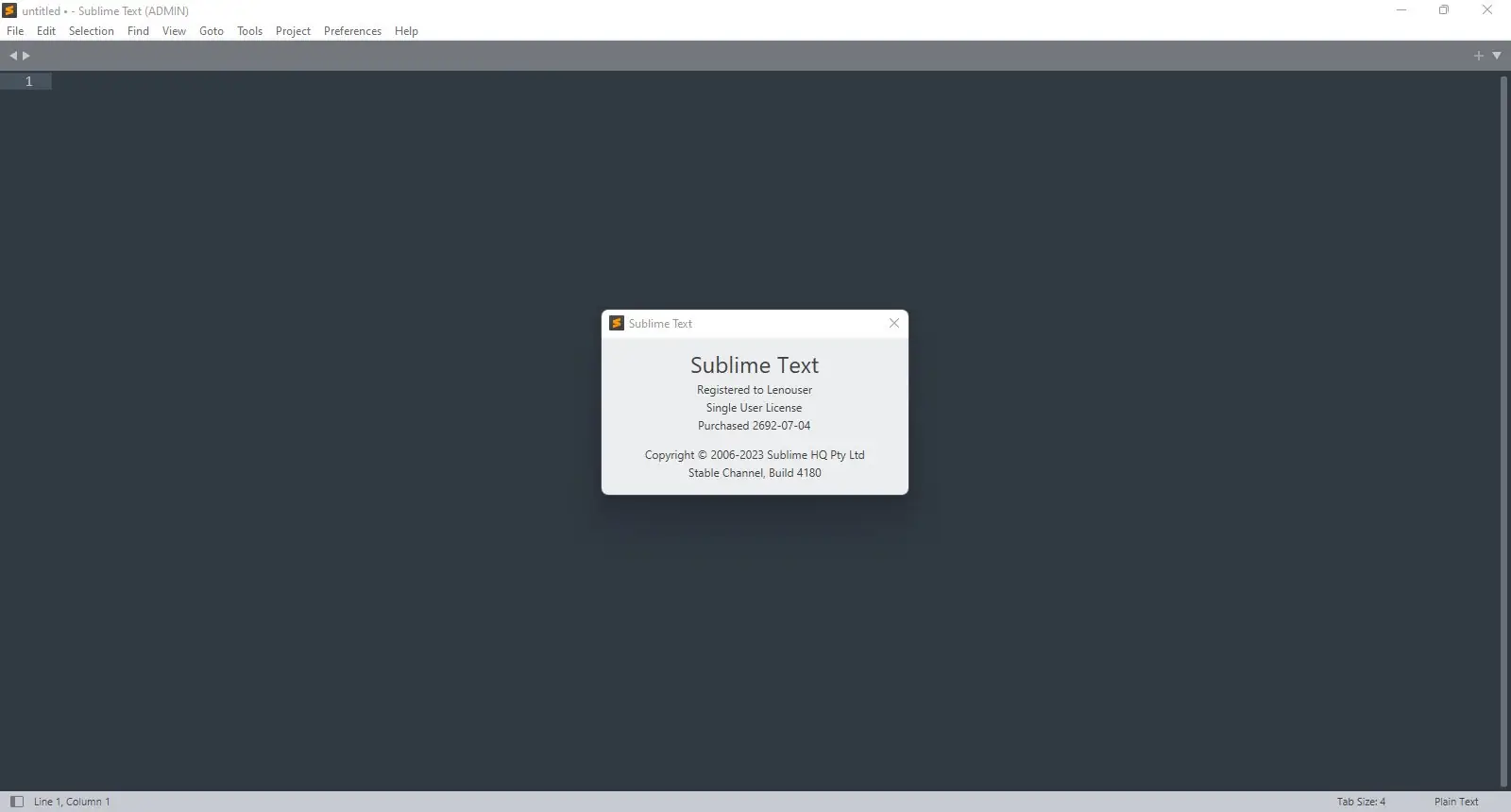Click the Sublime Text logo in the title bar
The image size is (1511, 812).
(x=9, y=10)
